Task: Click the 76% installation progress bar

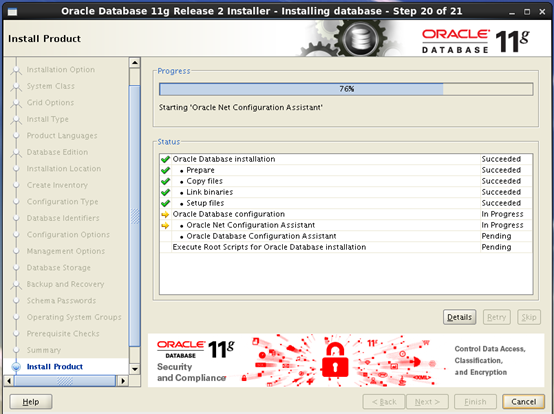Action: pos(346,89)
